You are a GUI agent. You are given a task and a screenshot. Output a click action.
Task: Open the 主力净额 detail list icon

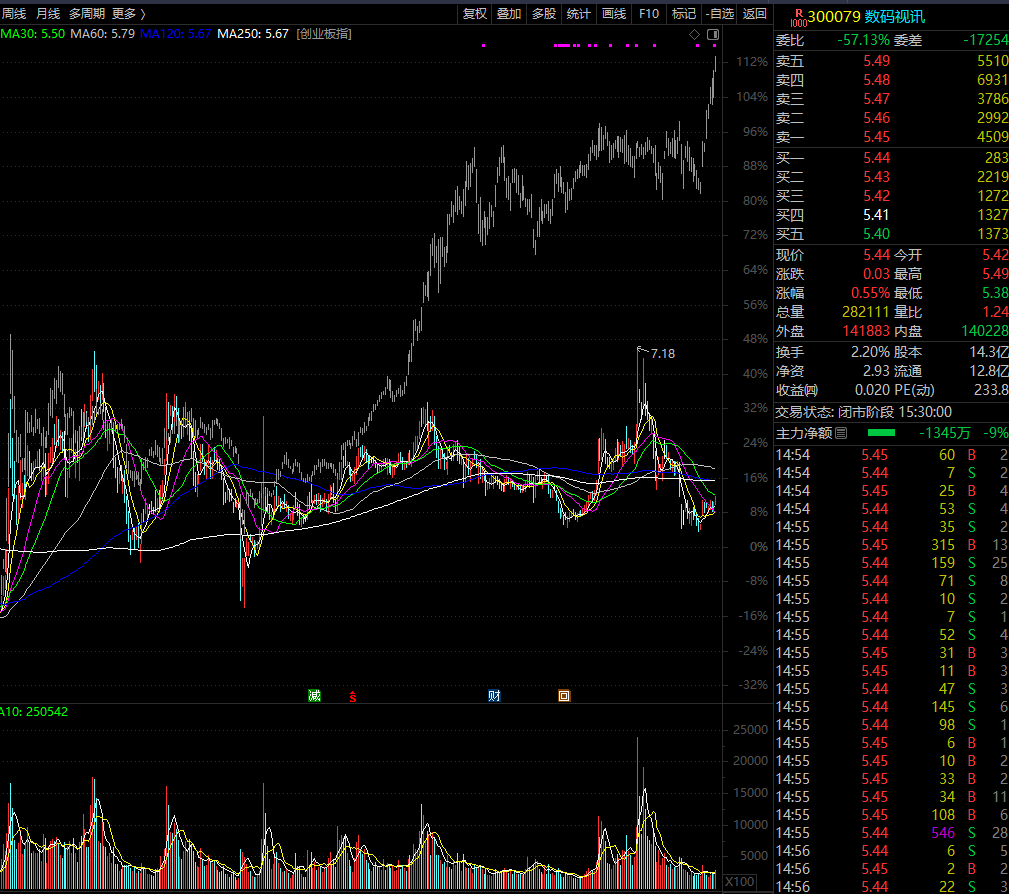point(841,433)
